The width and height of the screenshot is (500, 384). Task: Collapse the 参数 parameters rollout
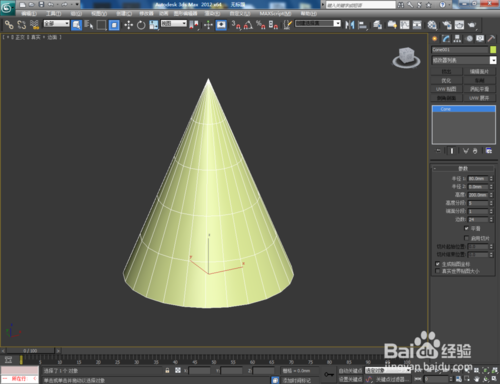click(x=463, y=168)
